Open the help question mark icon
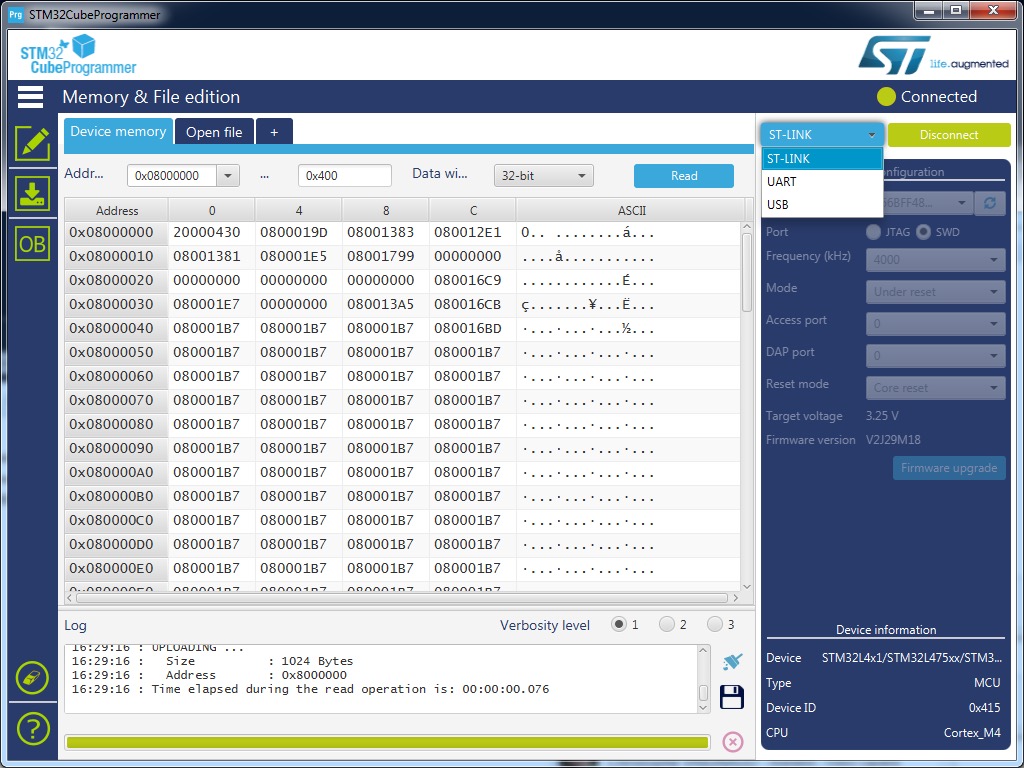The width and height of the screenshot is (1024, 768). click(32, 728)
